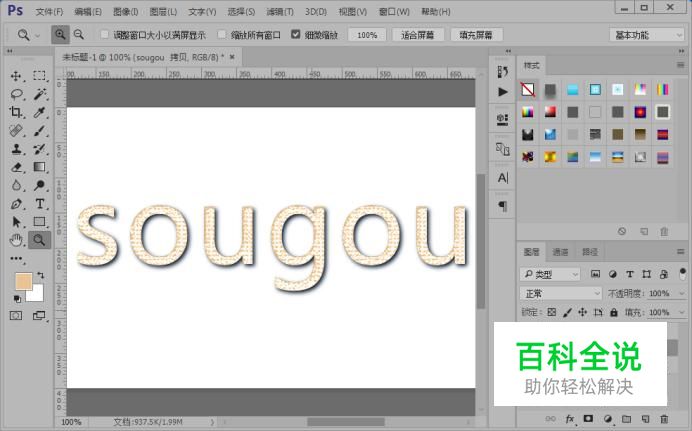Select the Pen tool

pos(16,204)
